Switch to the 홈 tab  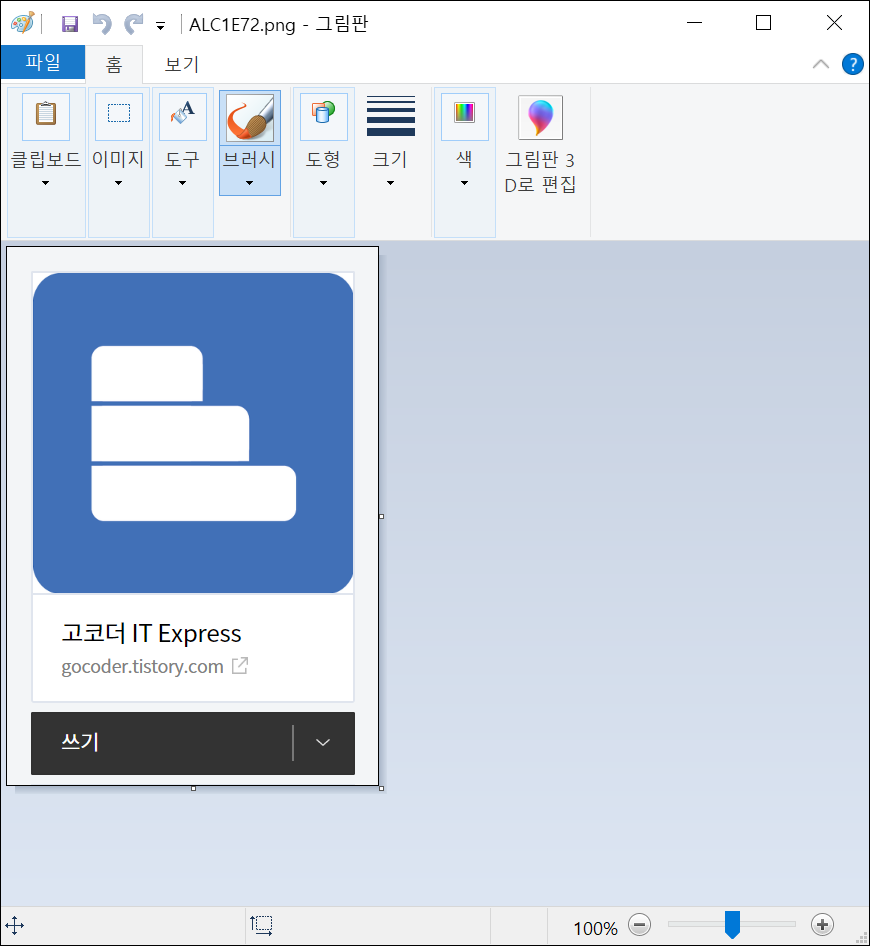pyautogui.click(x=114, y=65)
